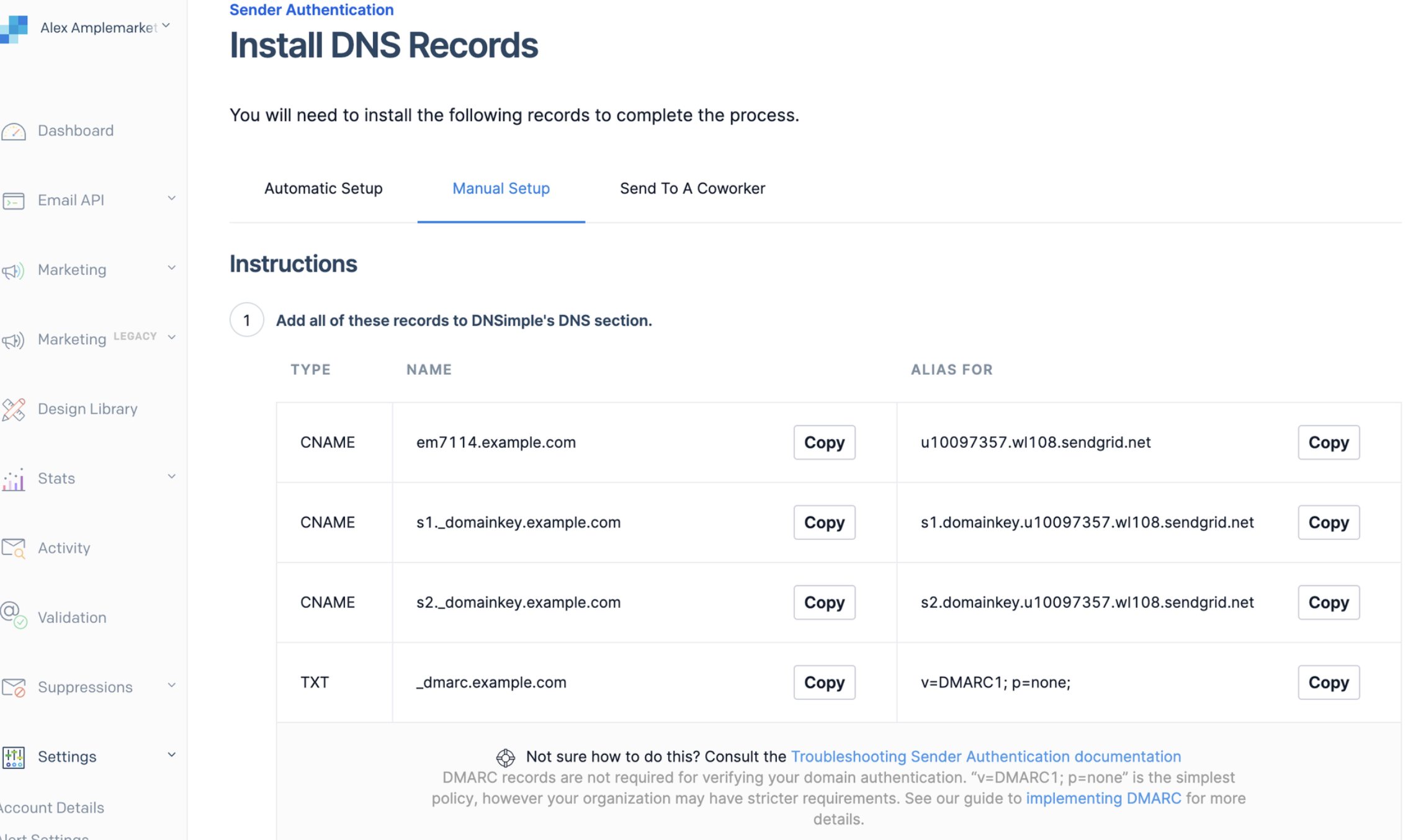Click the Email API icon in sidebar
Image resolution: width=1421 pixels, height=840 pixels.
(14, 200)
